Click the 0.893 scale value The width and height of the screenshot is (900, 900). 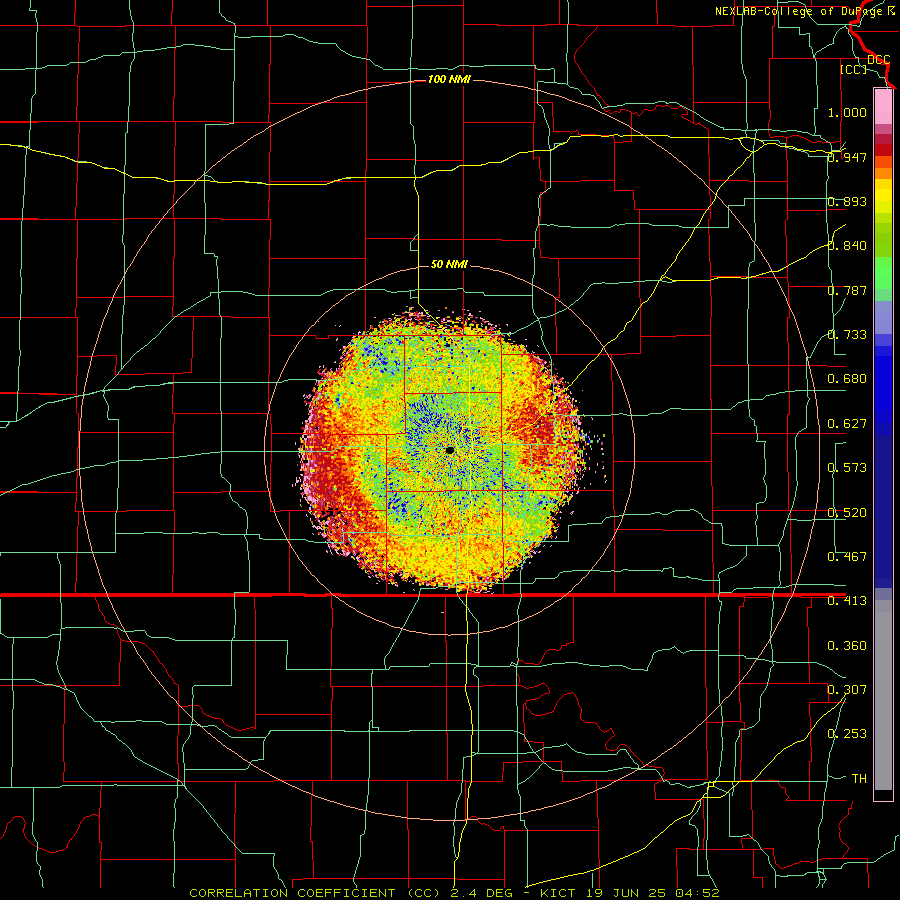pyautogui.click(x=847, y=201)
